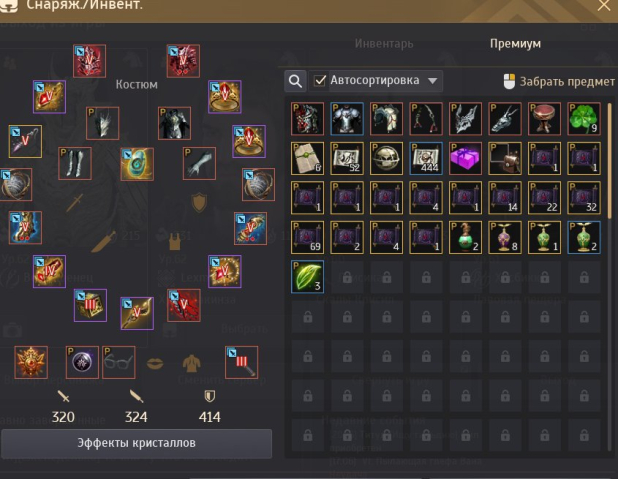The height and width of the screenshot is (479, 618).
Task: Select the scroll item with count 444
Action: click(426, 158)
